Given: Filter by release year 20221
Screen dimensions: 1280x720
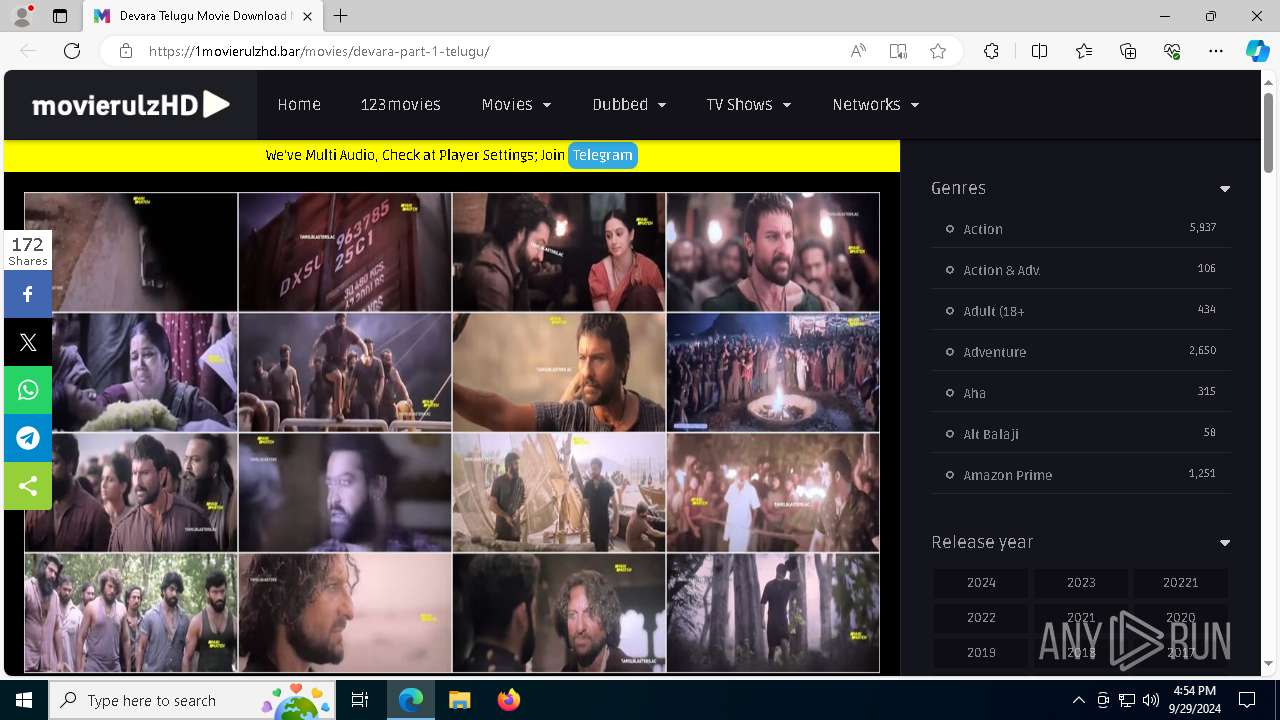Looking at the screenshot, I should [1181, 583].
